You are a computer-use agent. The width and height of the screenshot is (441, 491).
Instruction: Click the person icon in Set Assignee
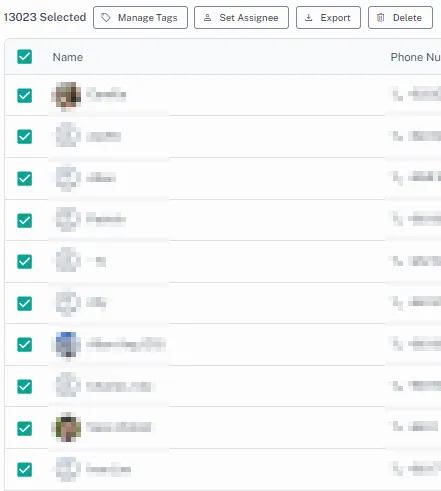pos(207,18)
